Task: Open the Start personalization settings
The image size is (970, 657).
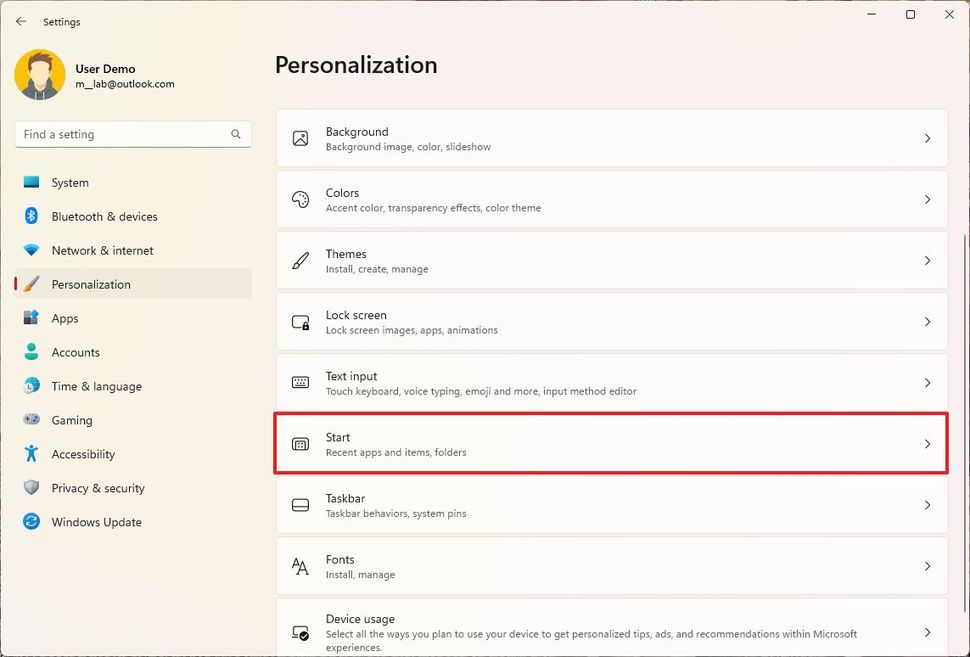Action: [611, 444]
